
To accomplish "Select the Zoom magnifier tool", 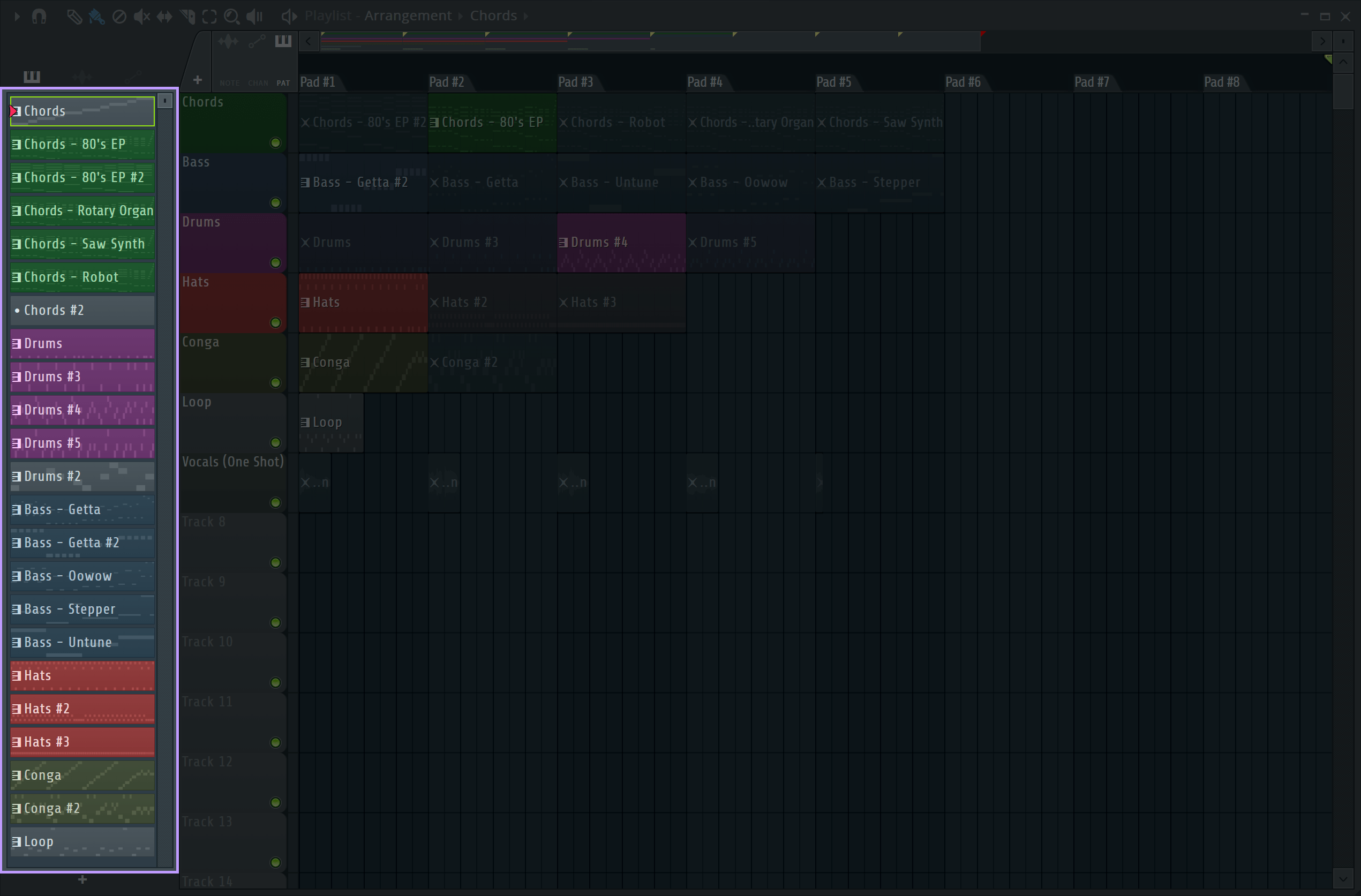I will (231, 17).
